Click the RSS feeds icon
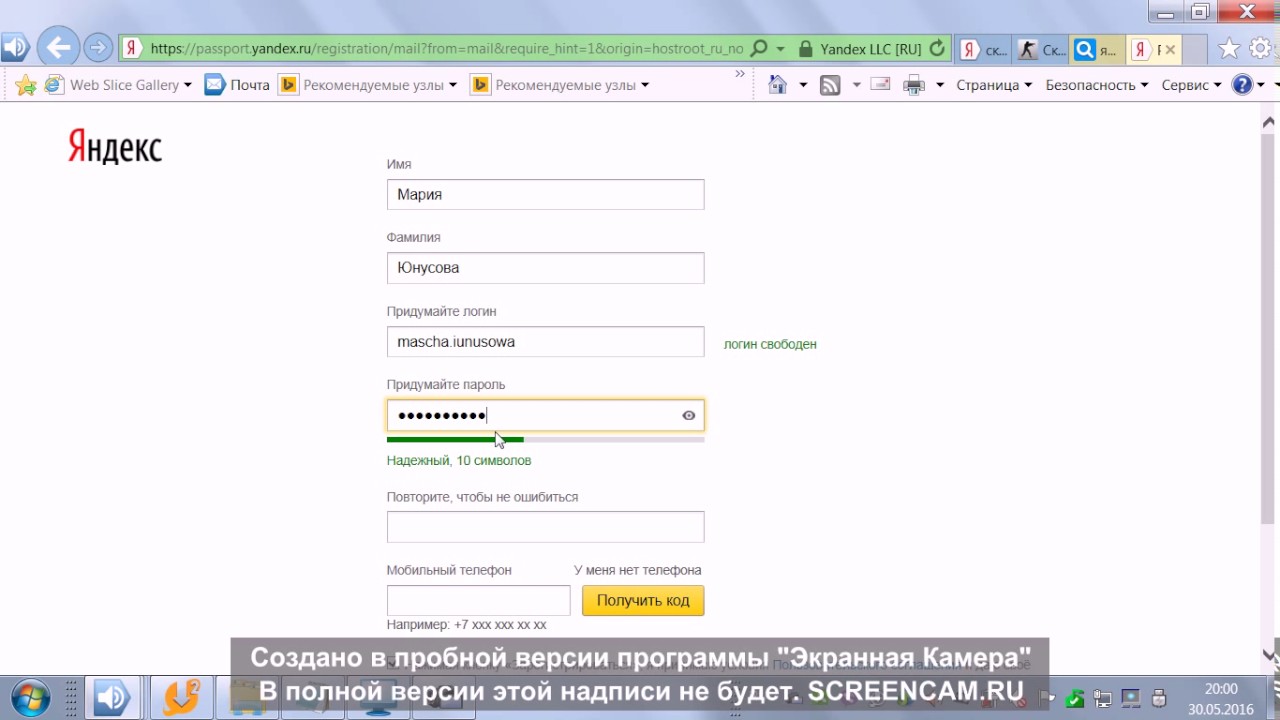 (x=830, y=85)
